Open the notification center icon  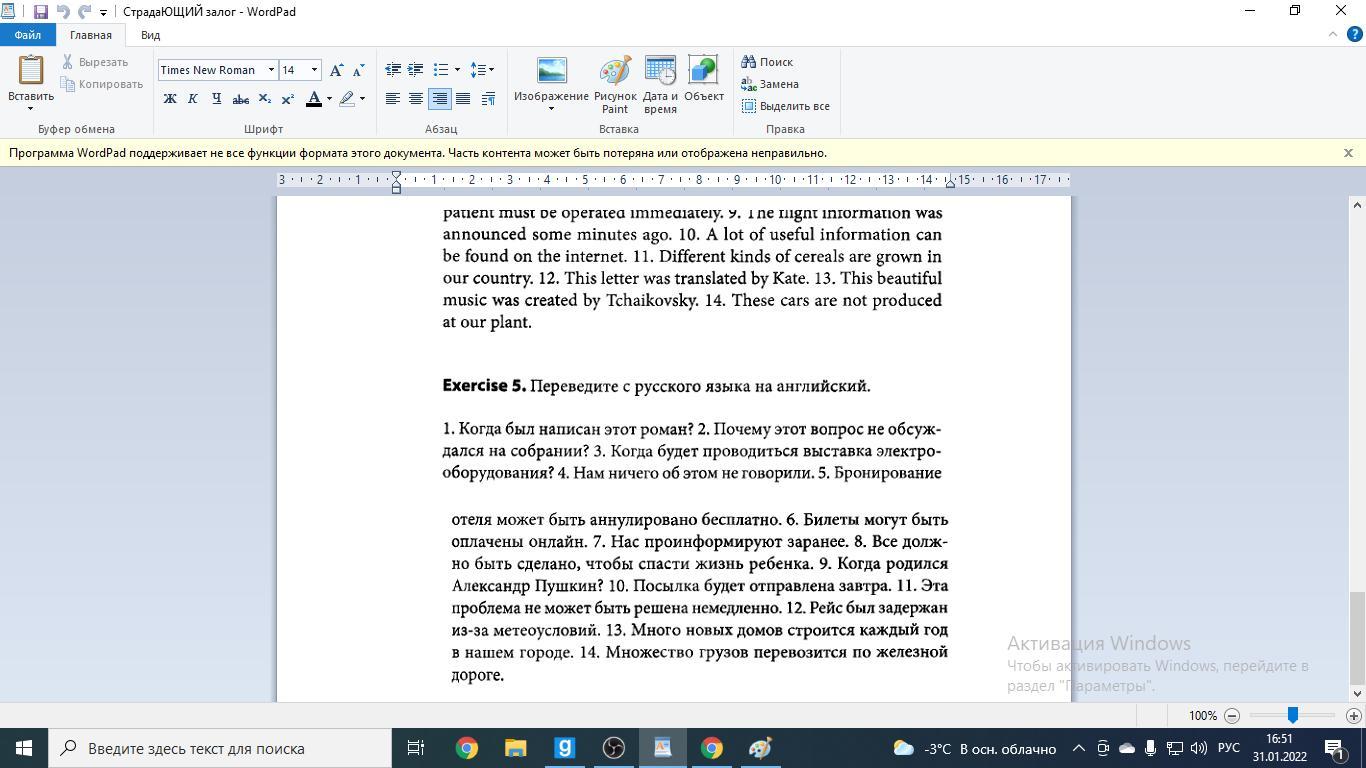coord(1335,748)
